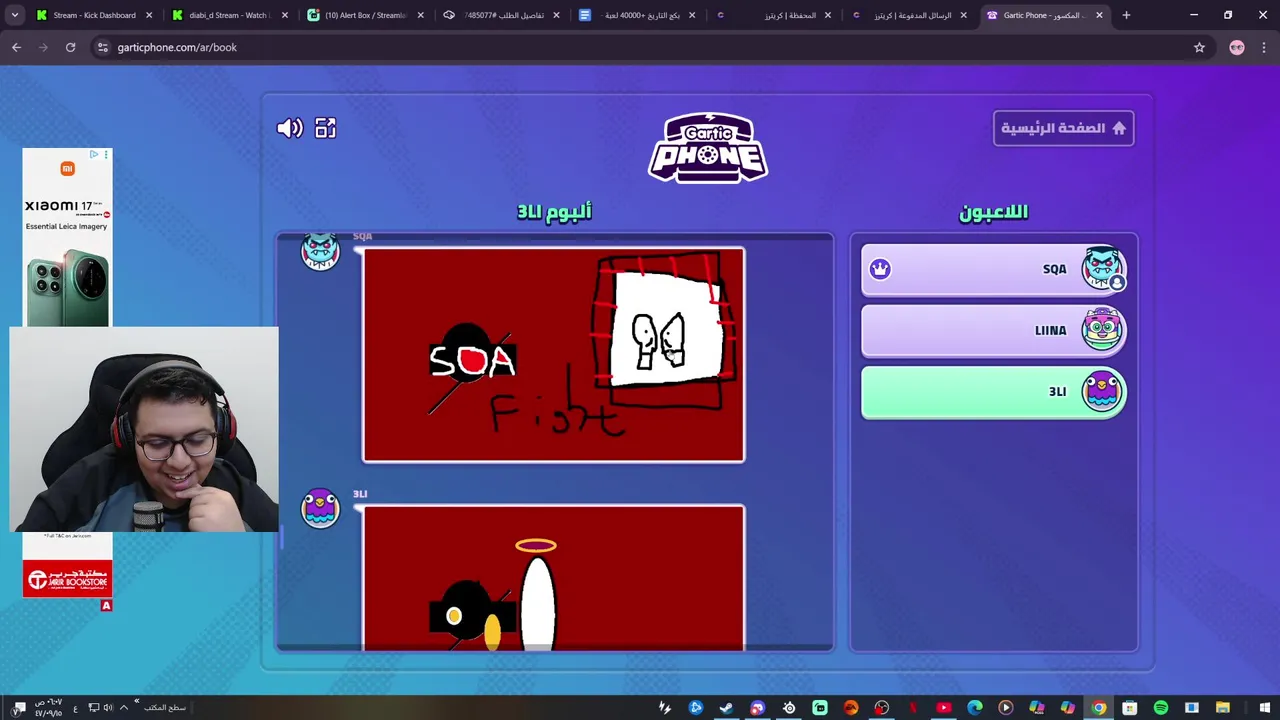1280x720 pixels.
Task: View site information icon in address bar
Action: [102, 47]
